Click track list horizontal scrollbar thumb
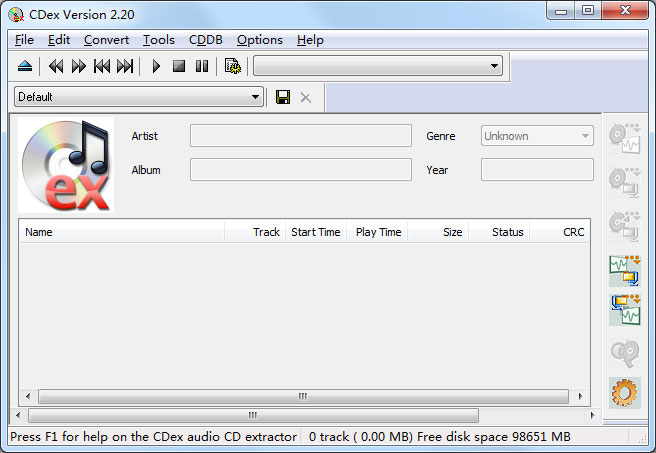Screen dimensions: 656x453 (x=303, y=396)
